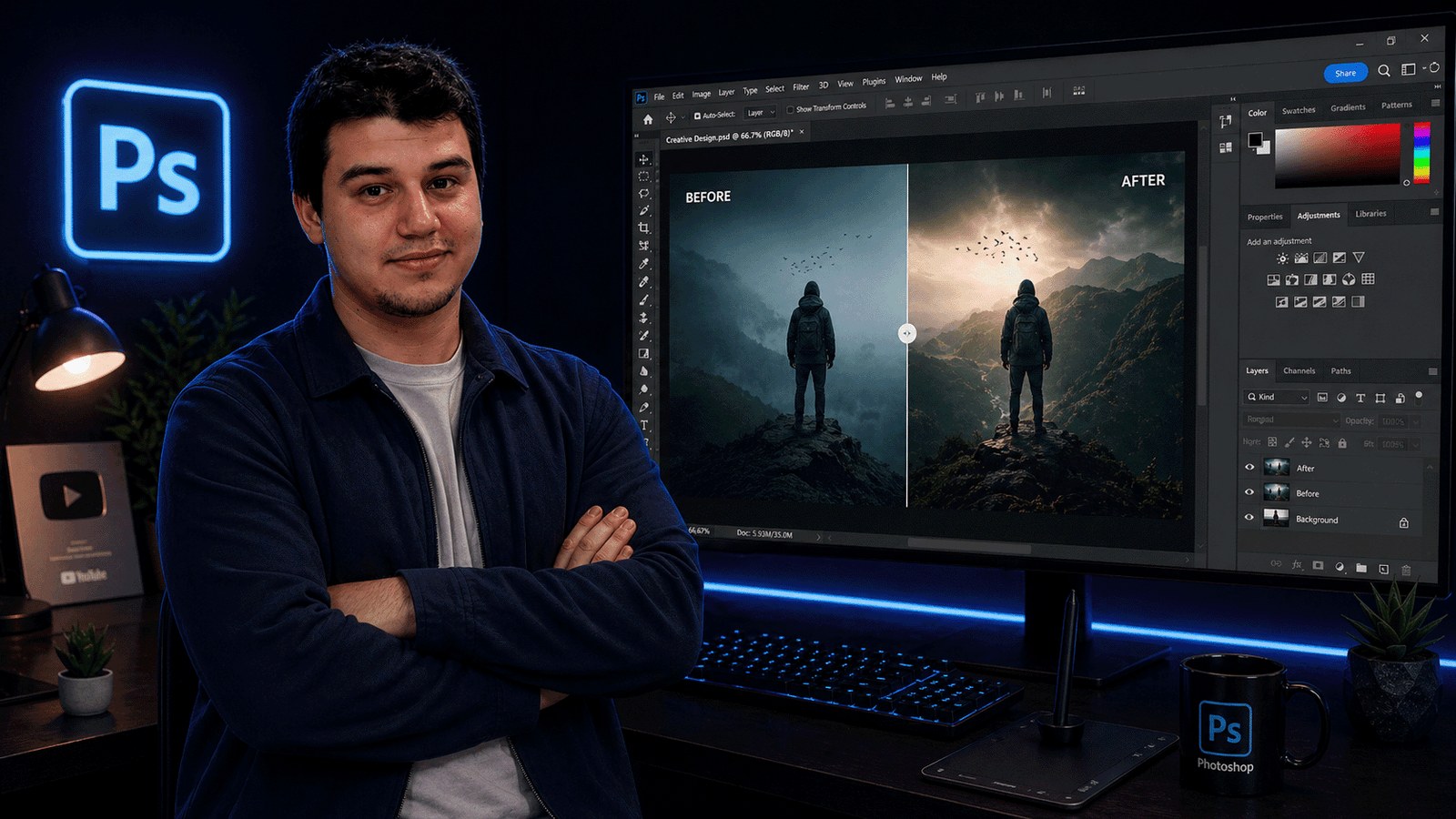Click the blue Share button
This screenshot has width=1456, height=819.
pos(1345,73)
